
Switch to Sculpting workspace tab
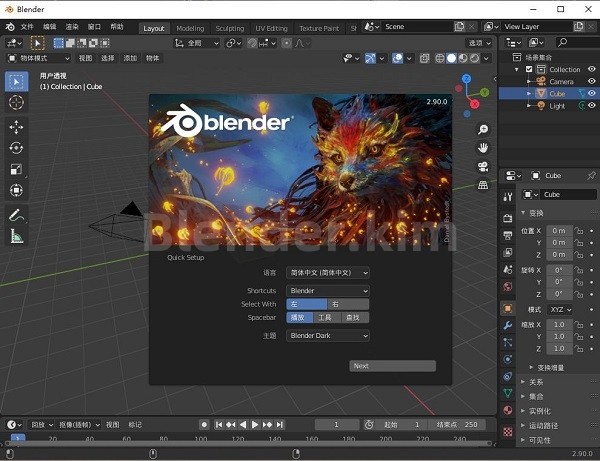click(x=230, y=28)
